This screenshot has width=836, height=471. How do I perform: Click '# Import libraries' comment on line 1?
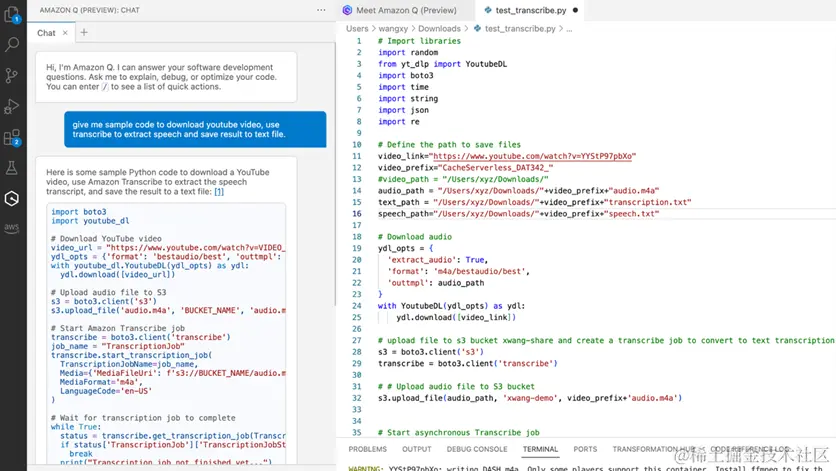tap(419, 41)
